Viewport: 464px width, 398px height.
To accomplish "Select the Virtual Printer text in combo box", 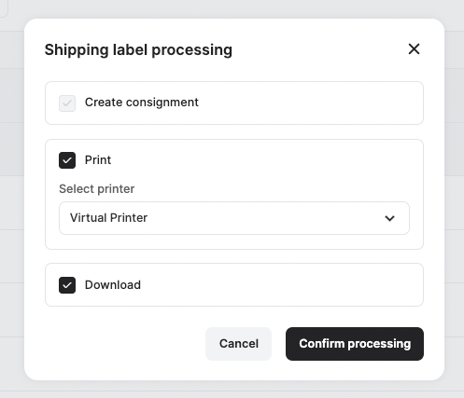I will 109,218.
